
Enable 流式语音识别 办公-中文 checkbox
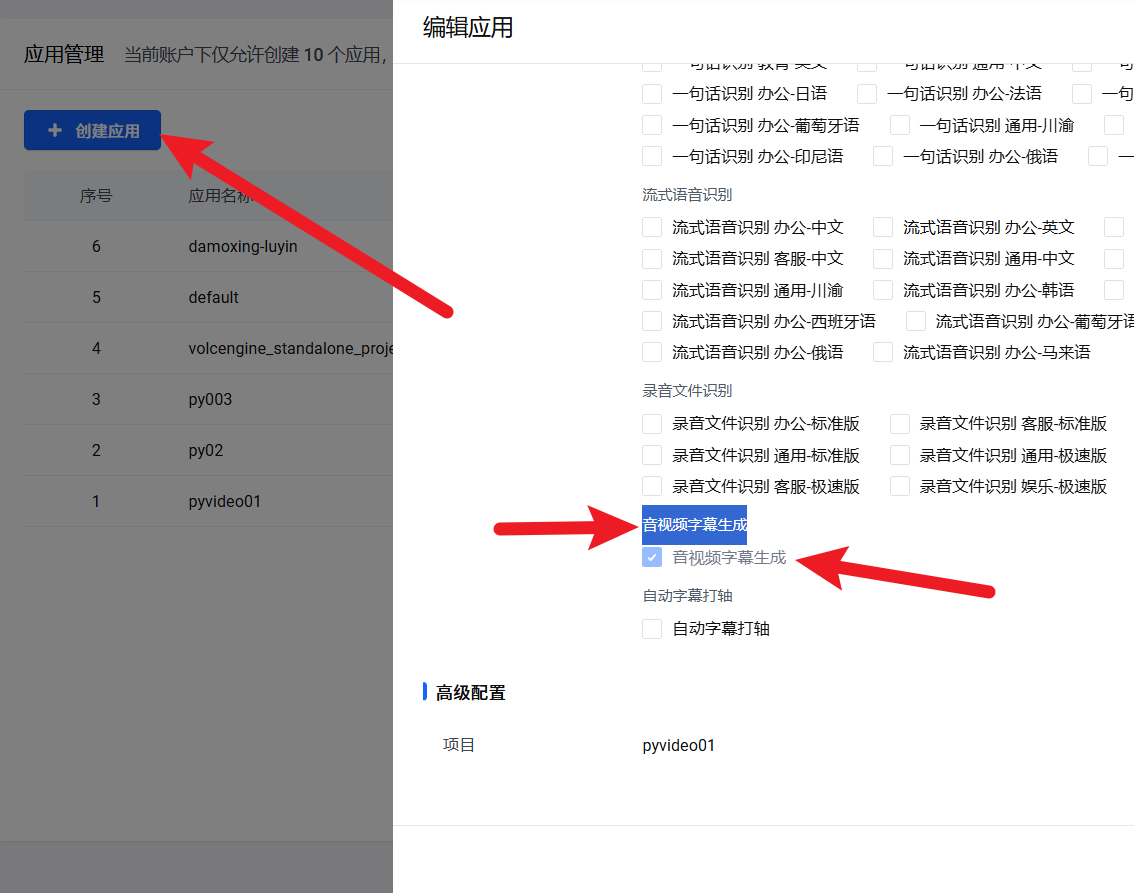[x=652, y=227]
